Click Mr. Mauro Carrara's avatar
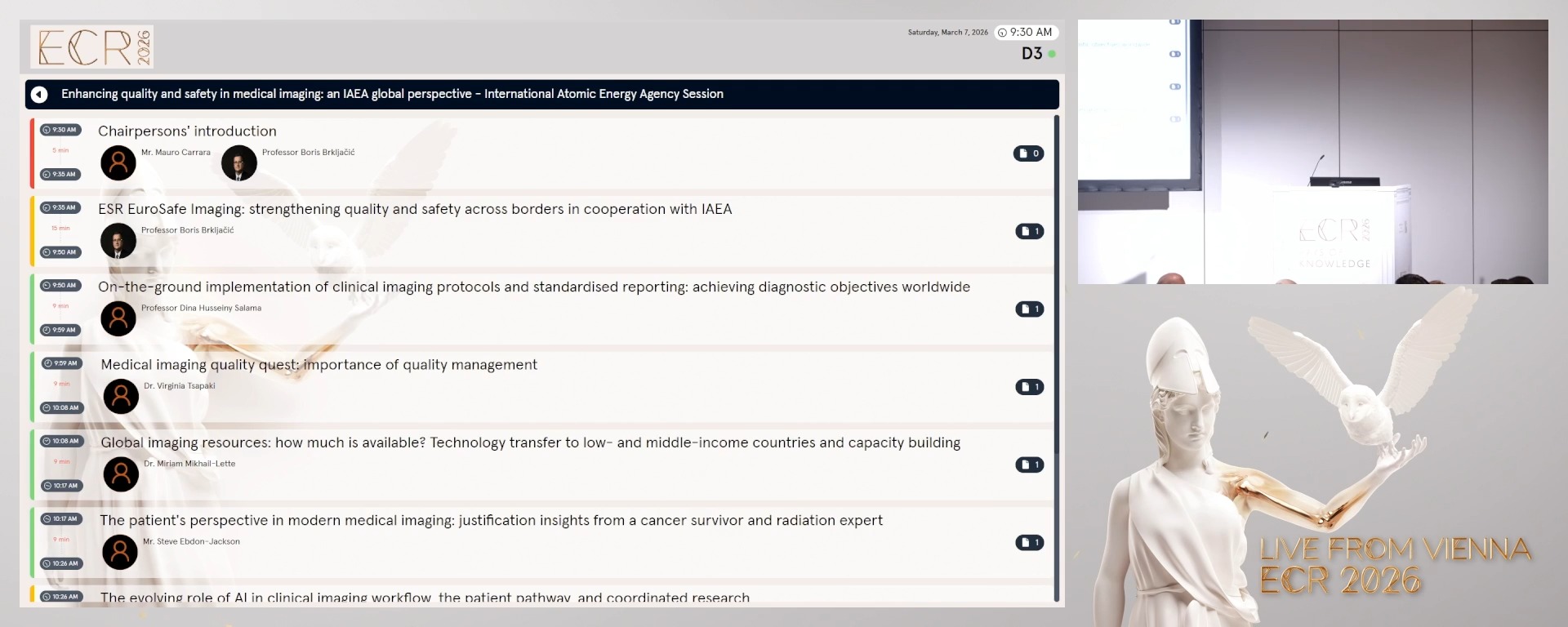Screen dimensions: 1568x627 click(x=118, y=163)
